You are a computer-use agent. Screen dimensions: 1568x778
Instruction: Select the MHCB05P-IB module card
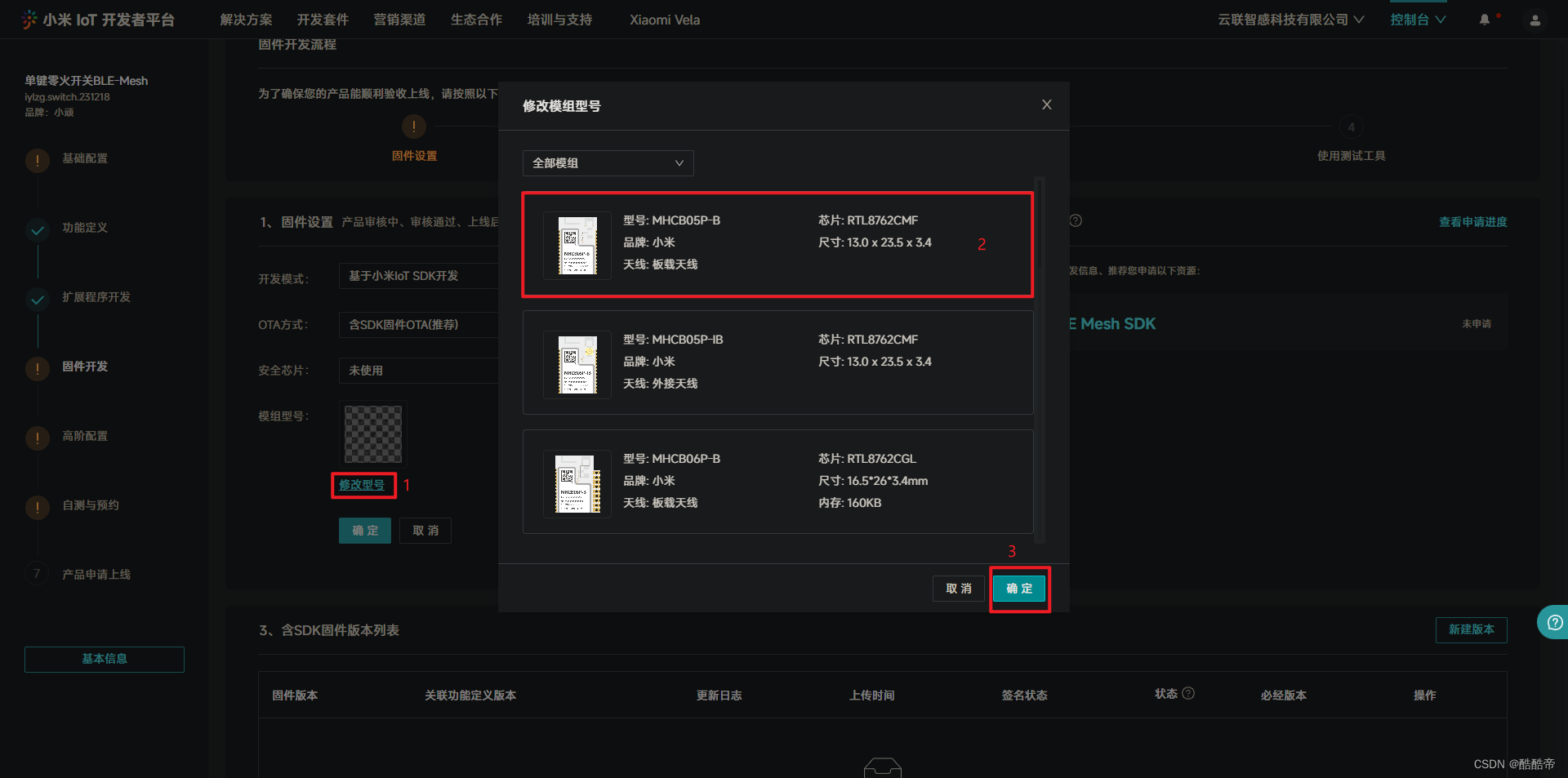pyautogui.click(x=777, y=362)
